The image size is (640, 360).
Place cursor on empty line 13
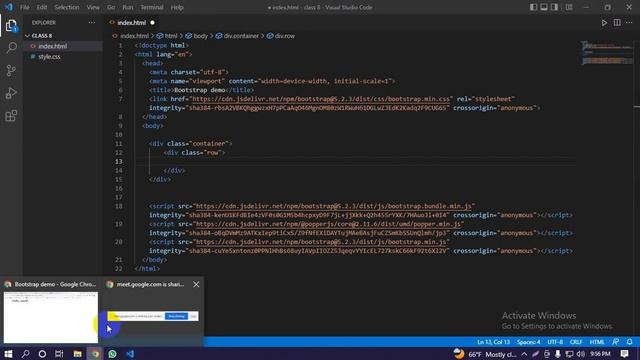click(x=355, y=162)
